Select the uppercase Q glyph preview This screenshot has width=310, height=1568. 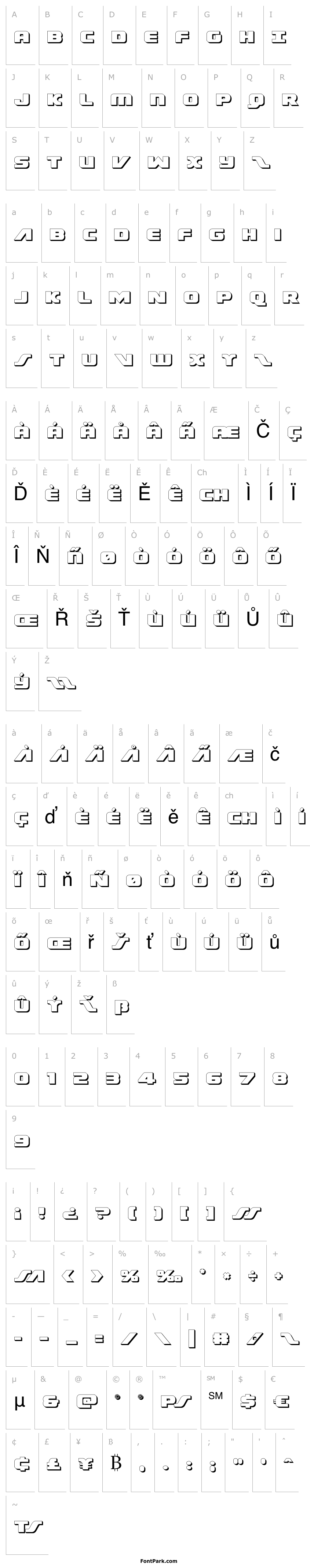tap(256, 100)
